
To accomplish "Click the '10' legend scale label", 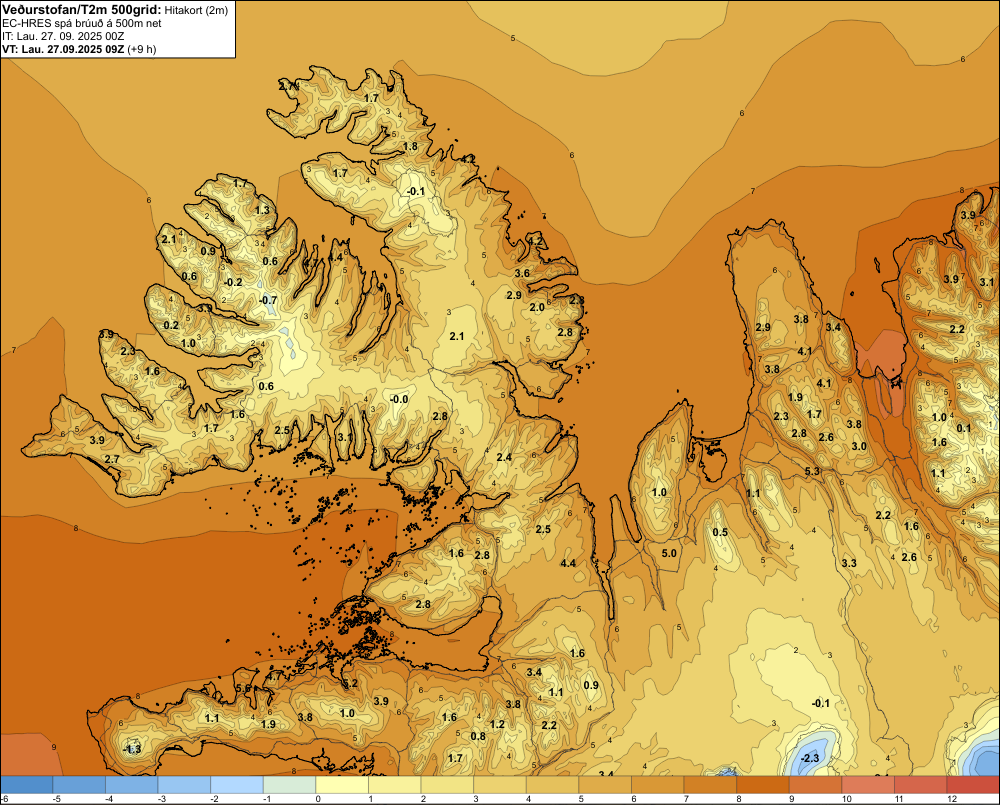I will [846, 799].
